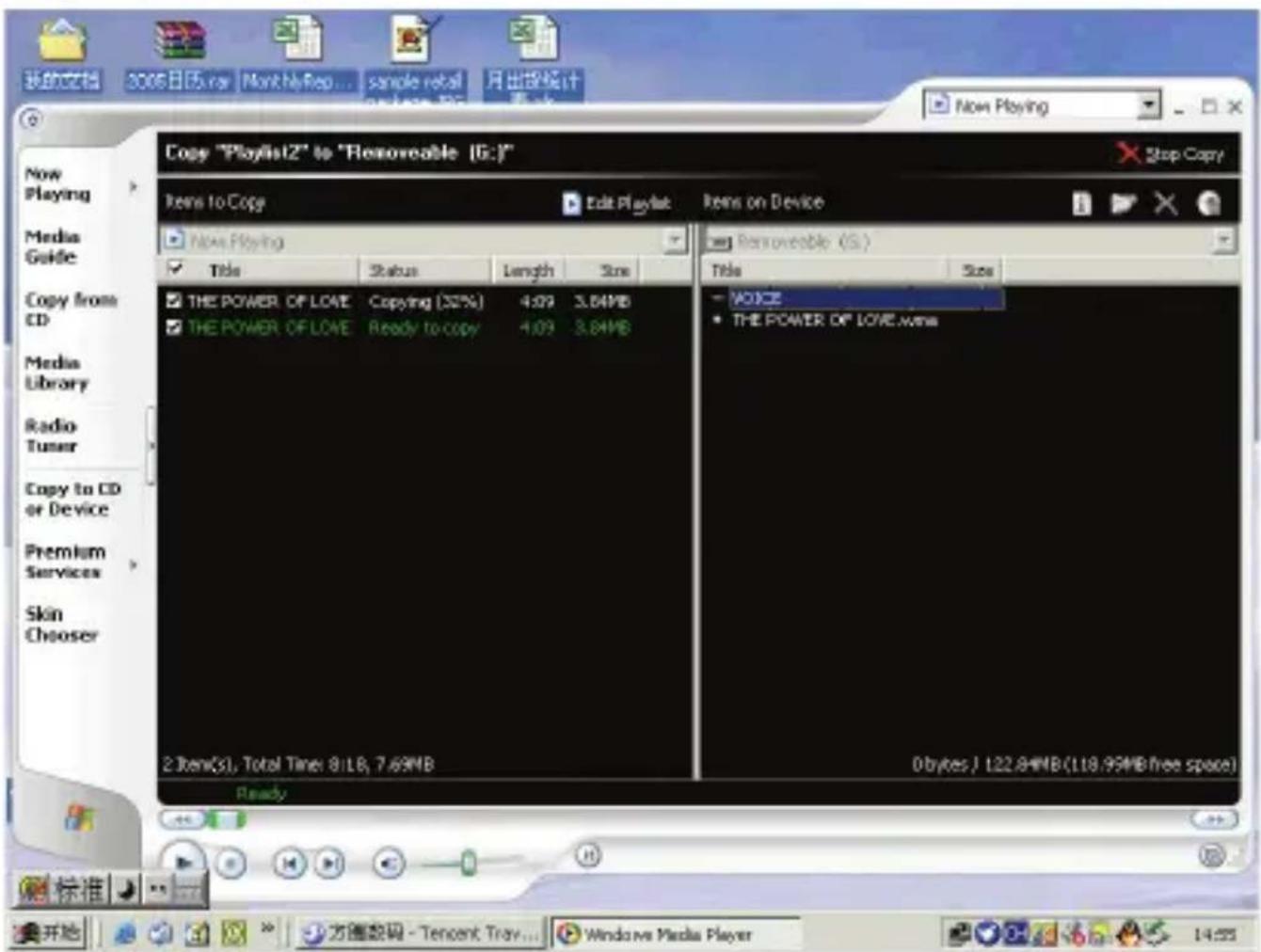Open Radio Tuner
The width and height of the screenshot is (1261, 952).
(51, 436)
